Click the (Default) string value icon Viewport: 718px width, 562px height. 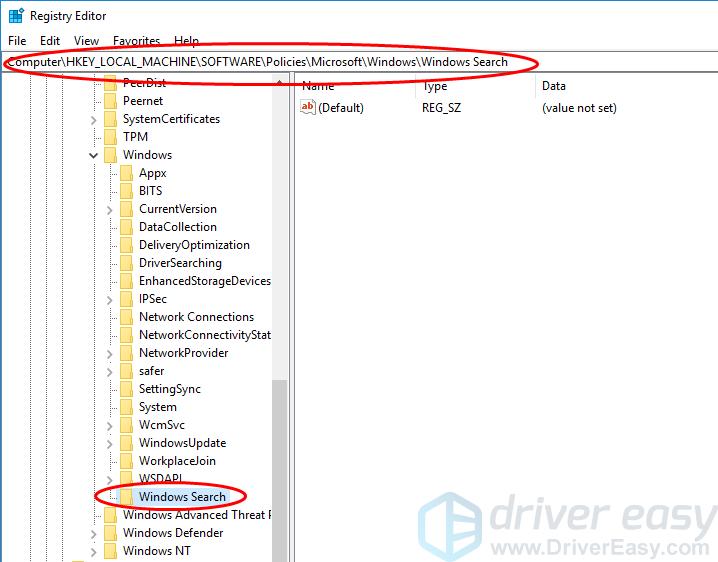(x=308, y=107)
